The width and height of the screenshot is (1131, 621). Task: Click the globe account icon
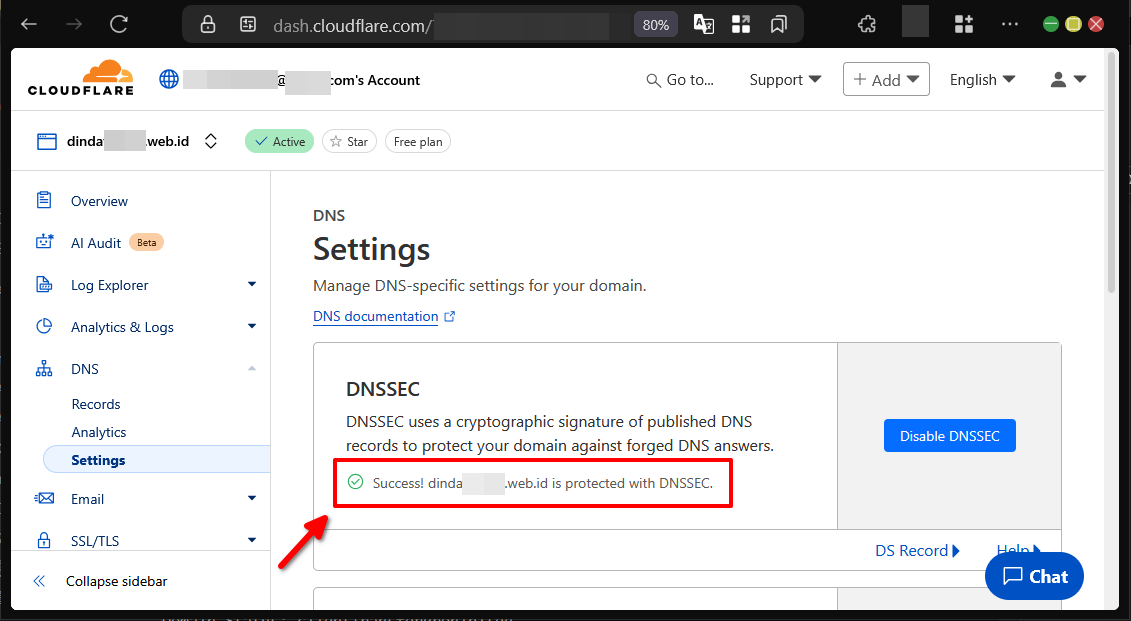point(169,79)
